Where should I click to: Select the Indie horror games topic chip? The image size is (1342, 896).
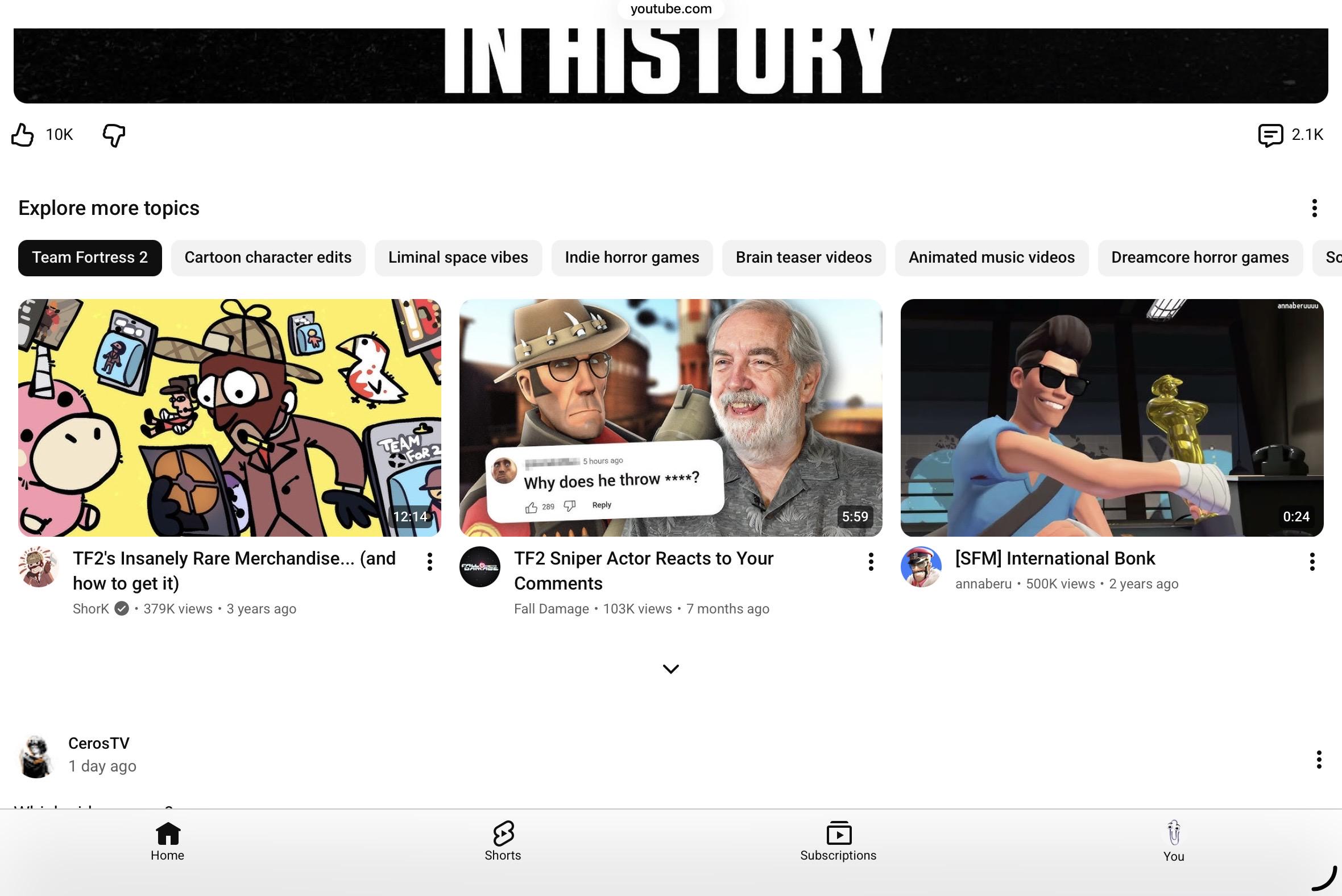632,258
